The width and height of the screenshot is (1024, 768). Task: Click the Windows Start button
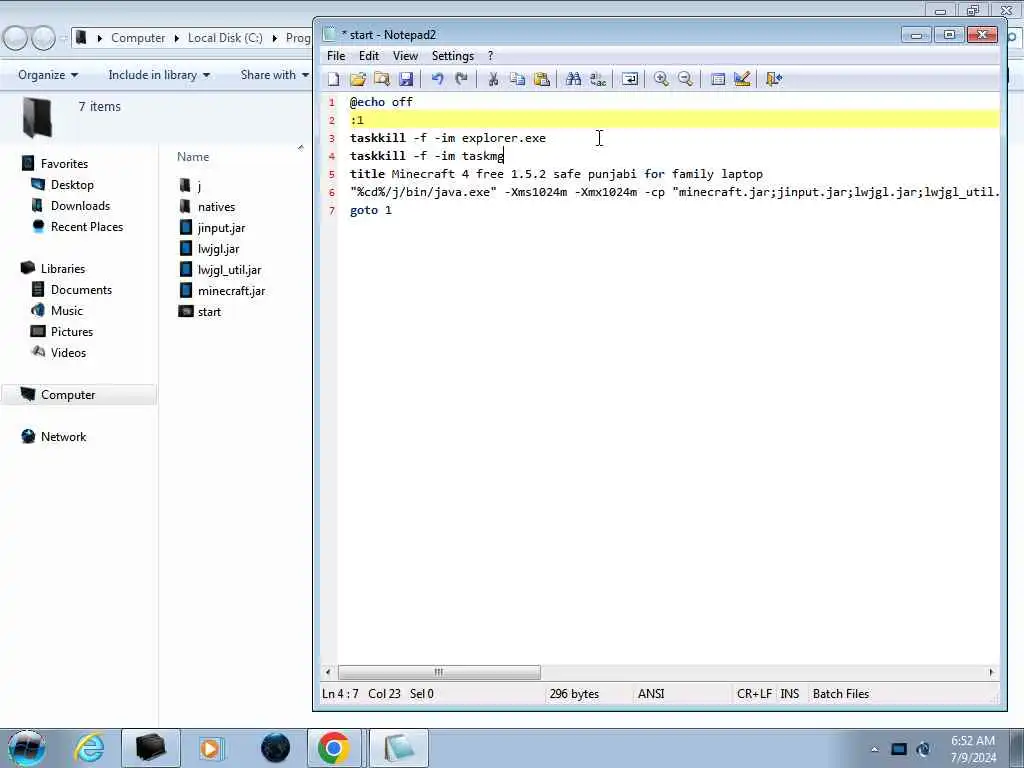point(26,748)
